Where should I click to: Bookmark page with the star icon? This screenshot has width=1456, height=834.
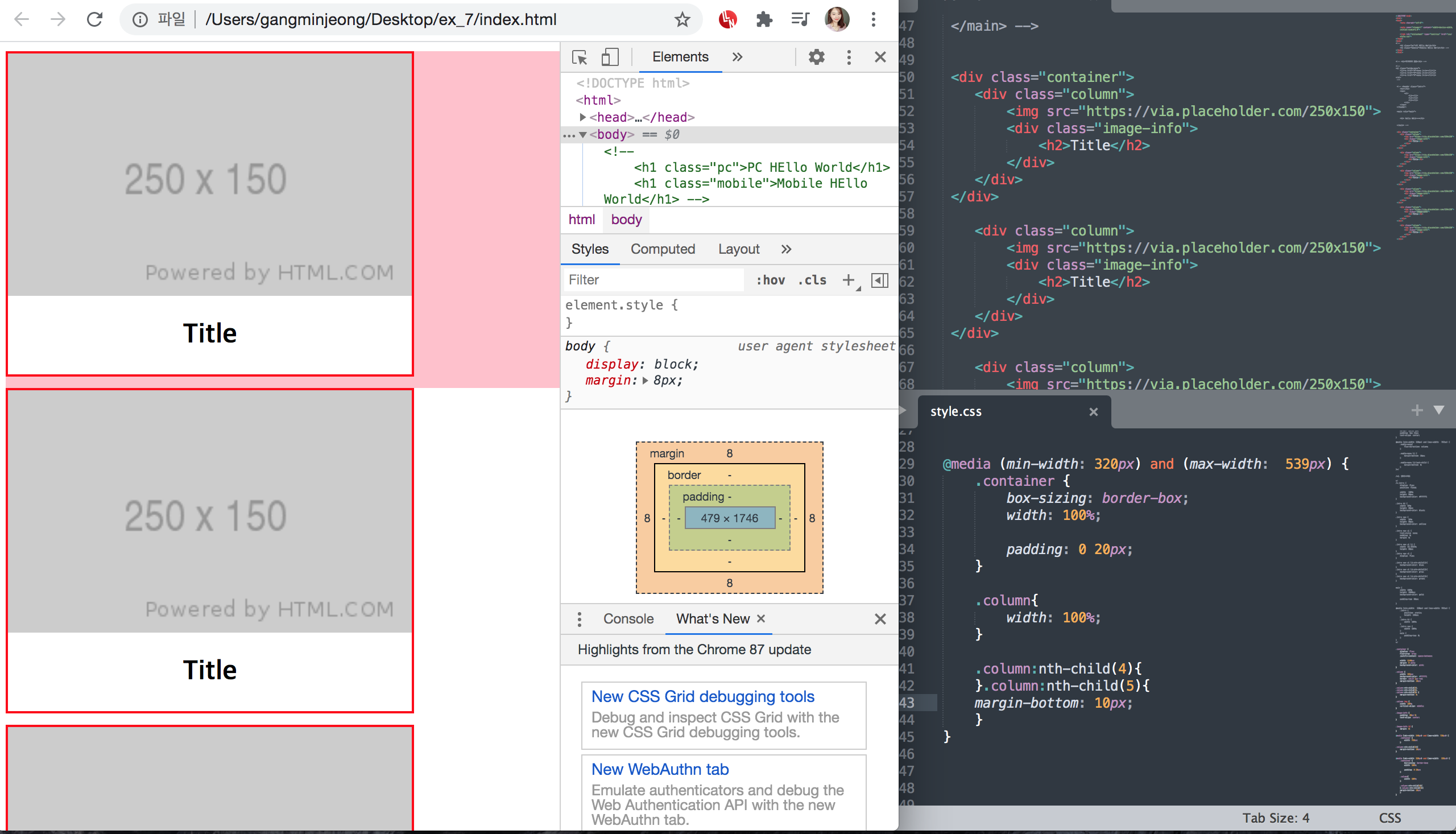click(682, 20)
